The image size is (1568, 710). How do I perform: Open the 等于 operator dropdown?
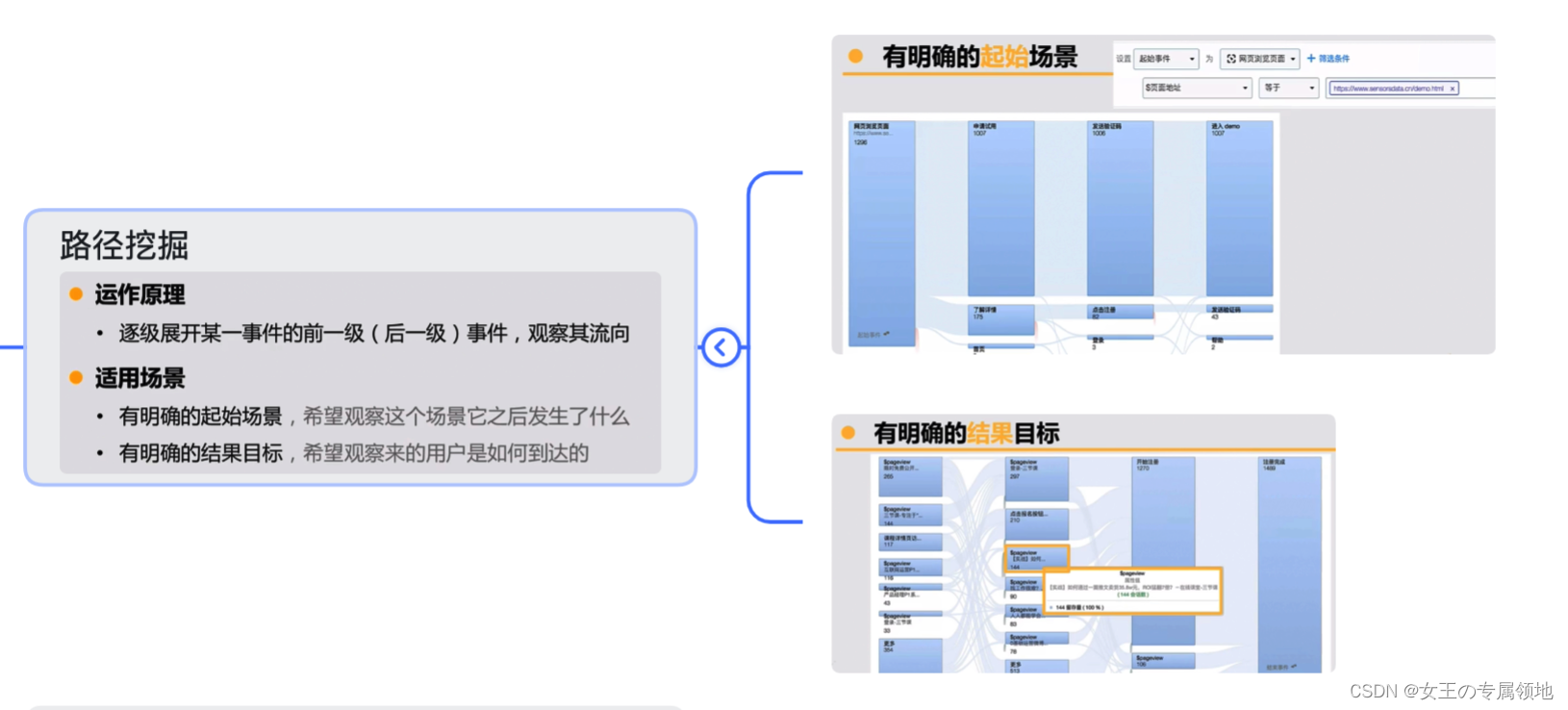pos(1289,88)
